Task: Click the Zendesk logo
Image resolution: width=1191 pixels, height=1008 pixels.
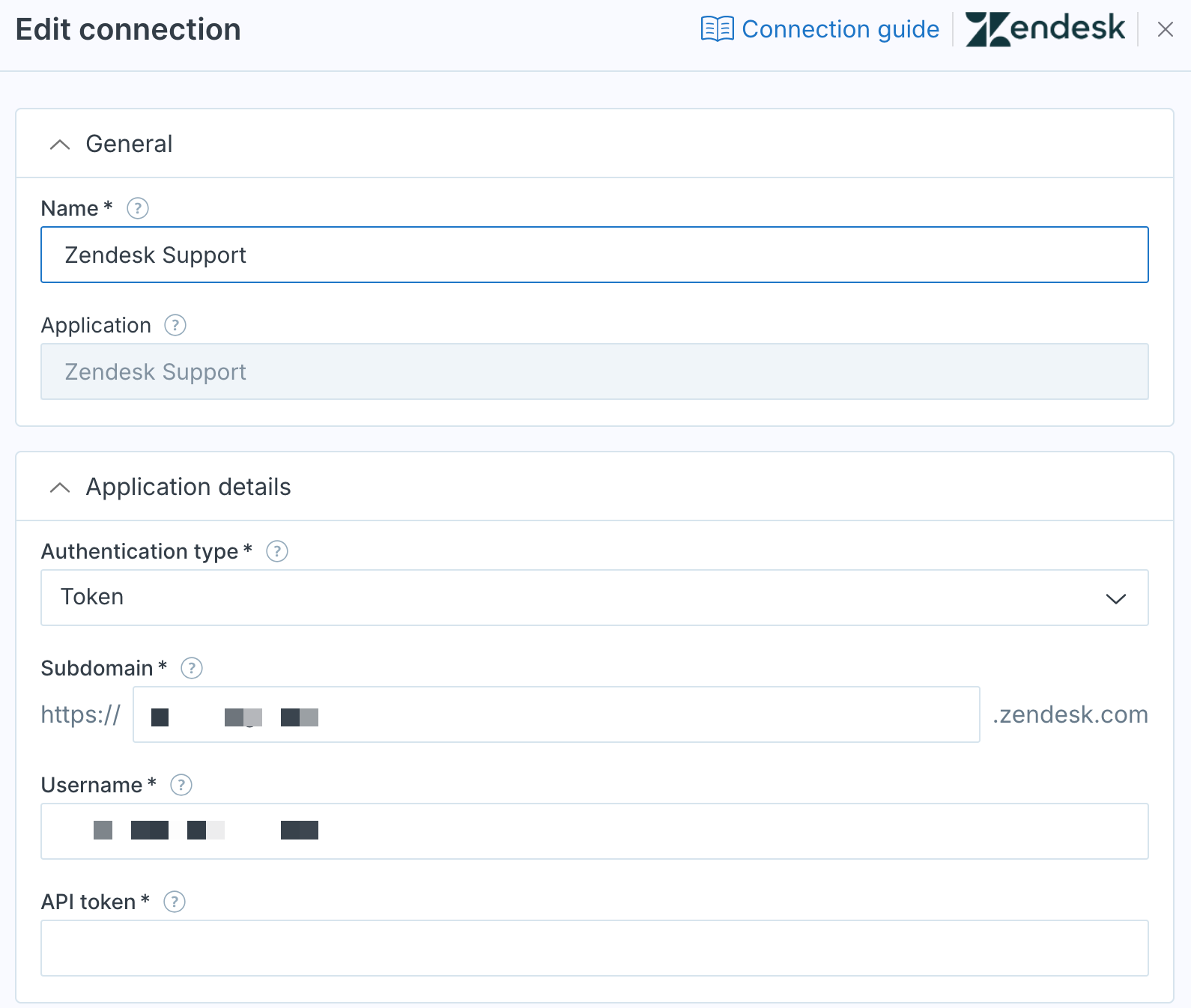Action: pyautogui.click(x=1045, y=29)
